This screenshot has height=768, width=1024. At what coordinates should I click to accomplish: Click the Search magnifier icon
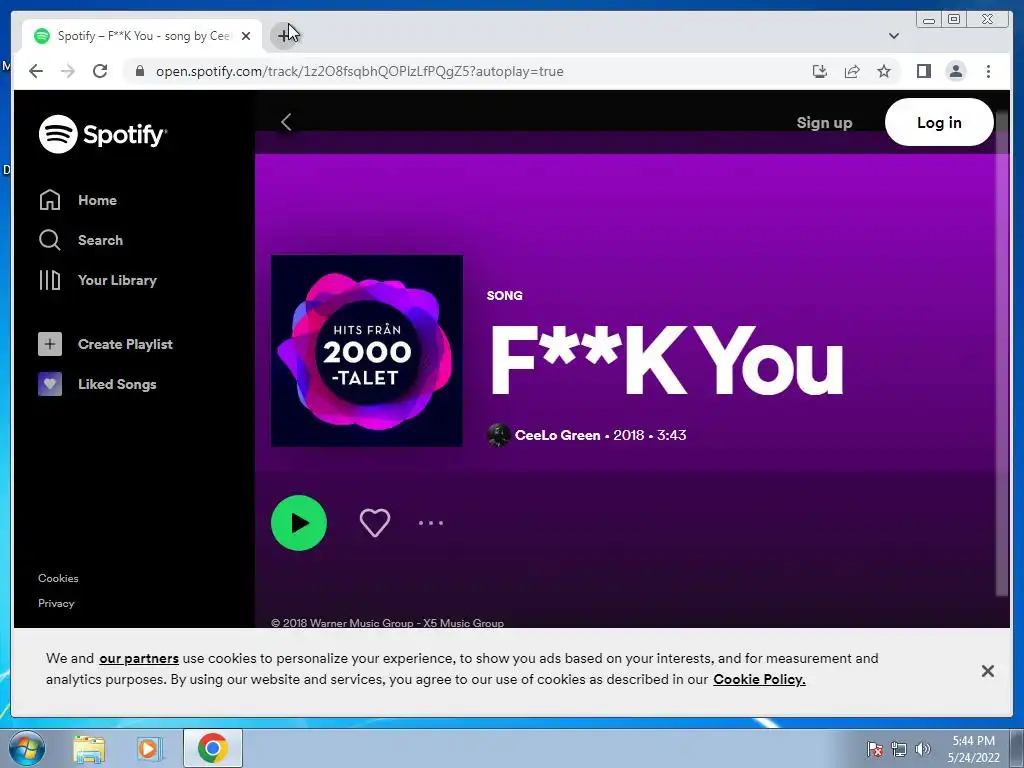50,240
